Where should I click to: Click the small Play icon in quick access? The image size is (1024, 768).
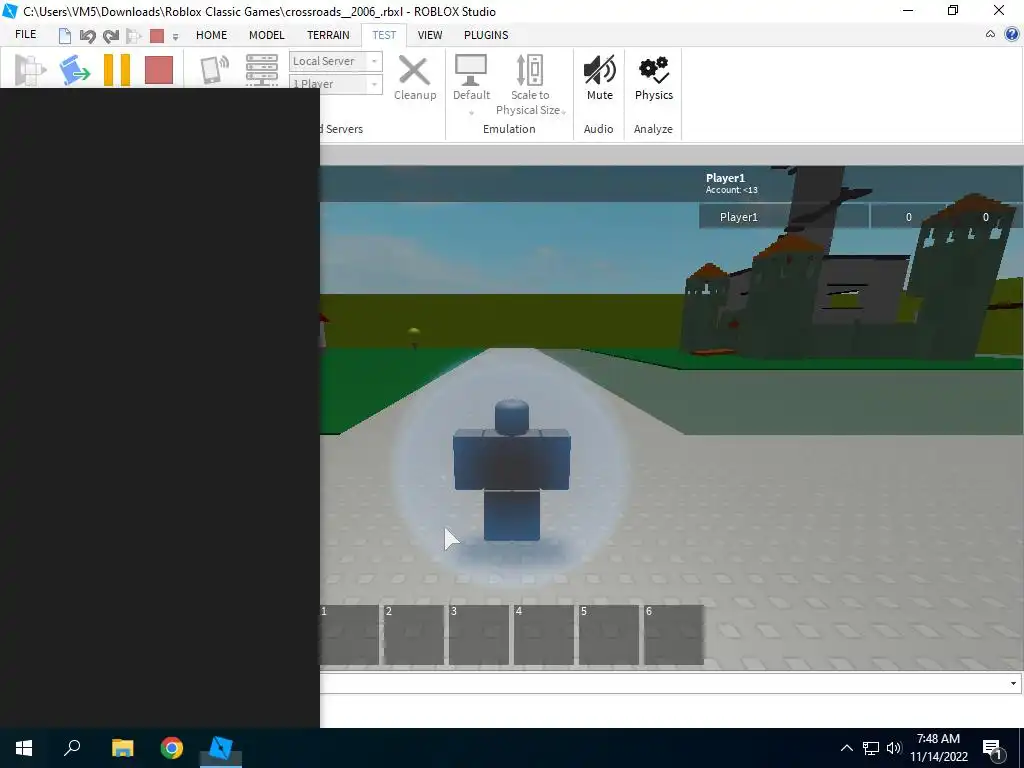point(134,36)
